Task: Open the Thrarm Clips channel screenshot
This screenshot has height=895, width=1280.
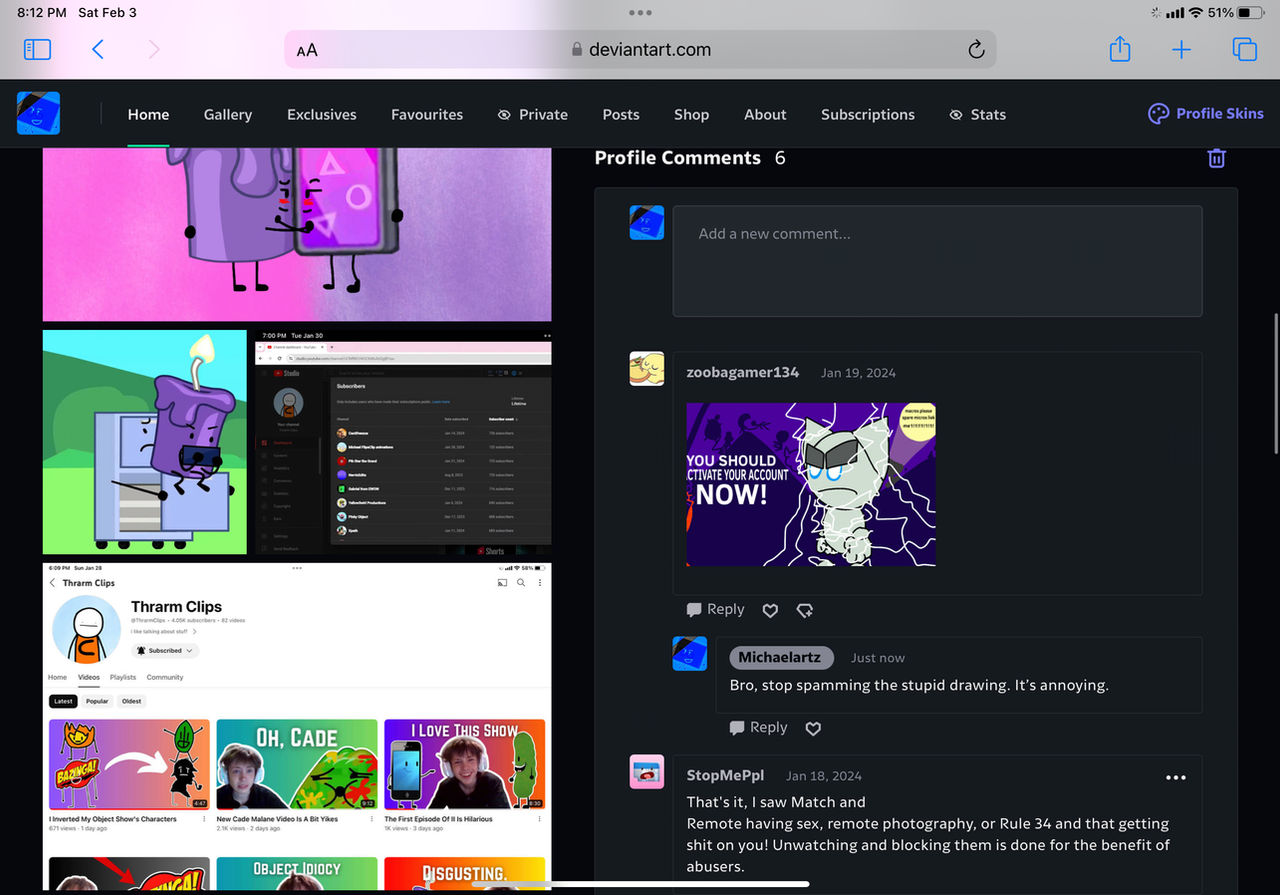Action: click(297, 726)
